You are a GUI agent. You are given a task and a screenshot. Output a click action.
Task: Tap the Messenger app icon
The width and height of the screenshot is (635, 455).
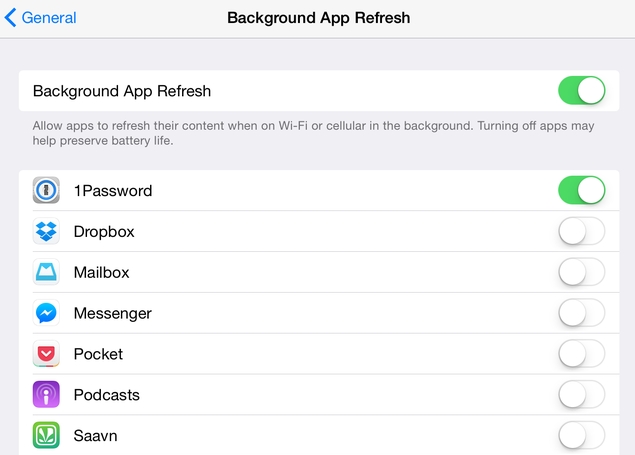(46, 313)
